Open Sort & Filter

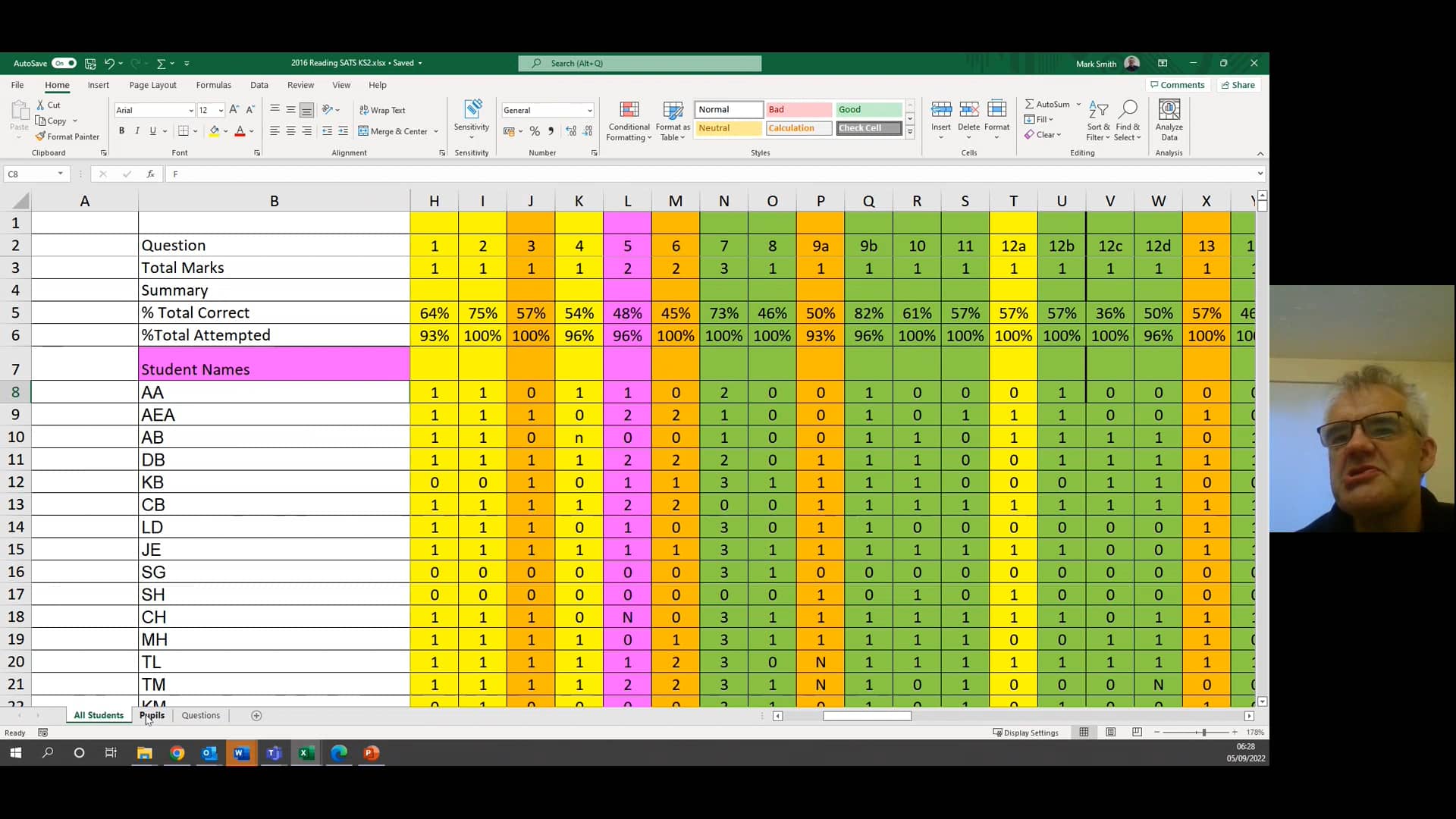coord(1099,120)
